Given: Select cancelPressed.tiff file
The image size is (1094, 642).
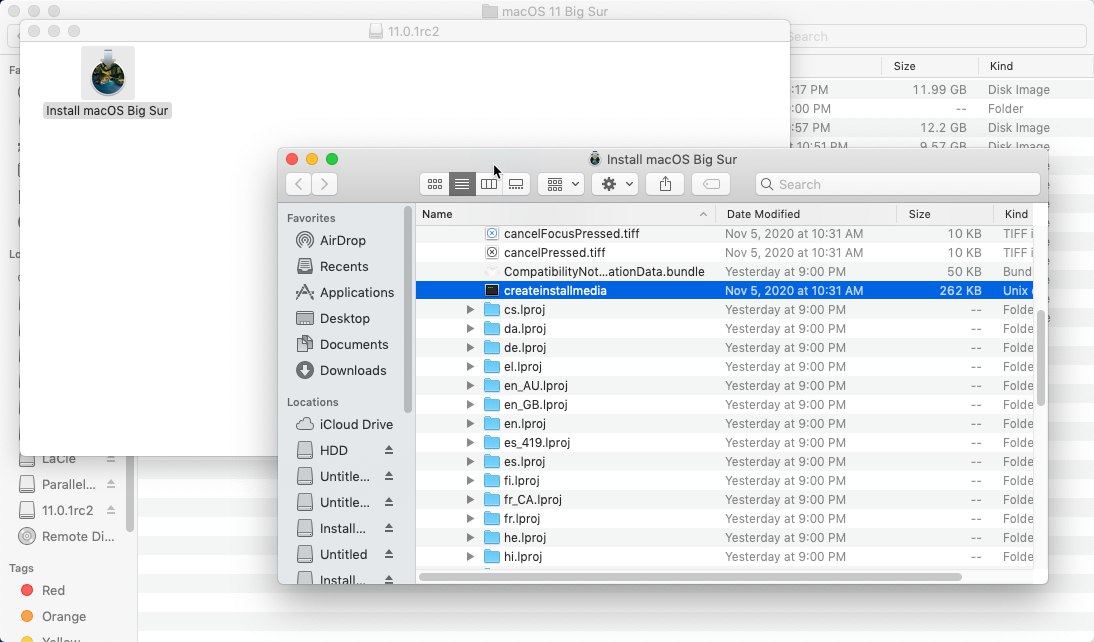Looking at the screenshot, I should pos(724,253).
